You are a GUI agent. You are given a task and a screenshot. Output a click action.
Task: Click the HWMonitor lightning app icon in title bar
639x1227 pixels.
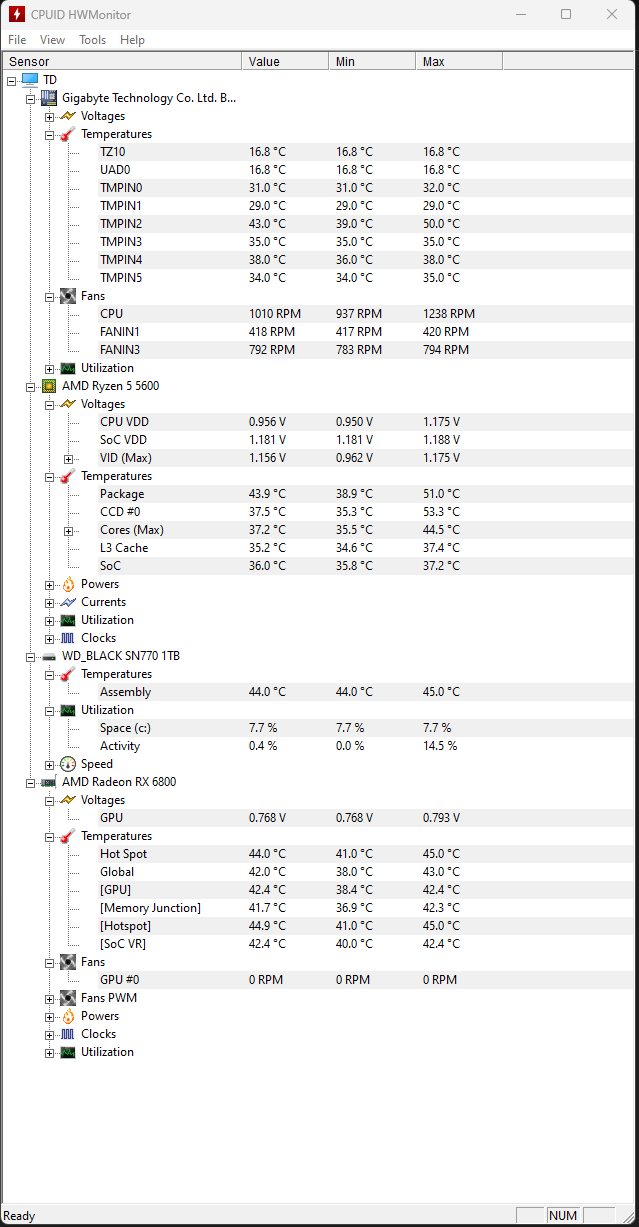[17, 14]
